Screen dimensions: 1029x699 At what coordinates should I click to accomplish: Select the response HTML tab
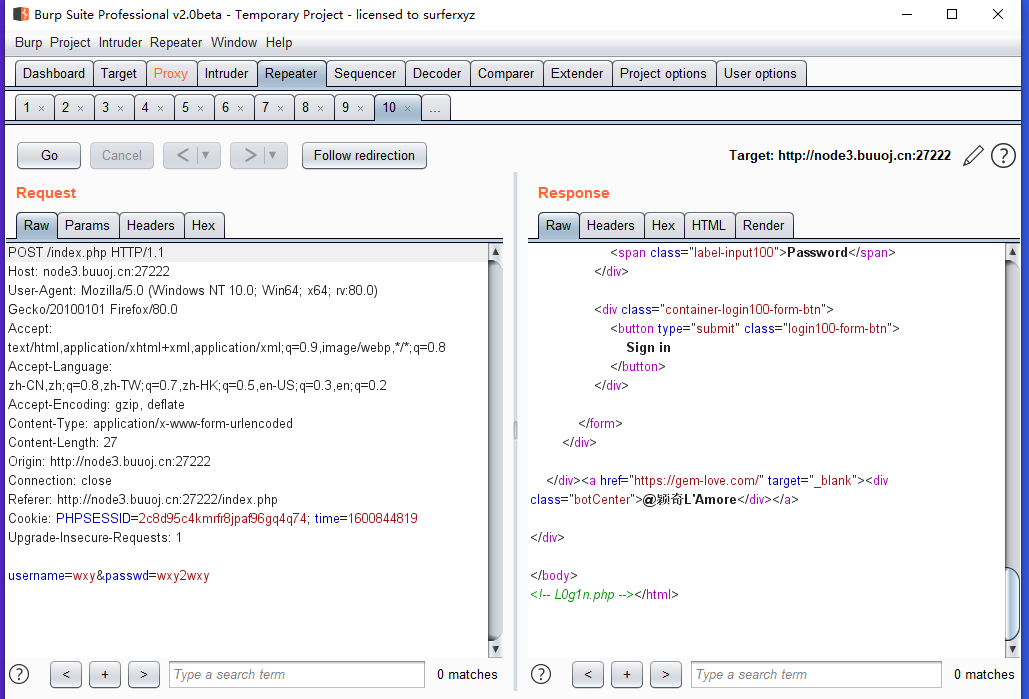pyautogui.click(x=709, y=225)
